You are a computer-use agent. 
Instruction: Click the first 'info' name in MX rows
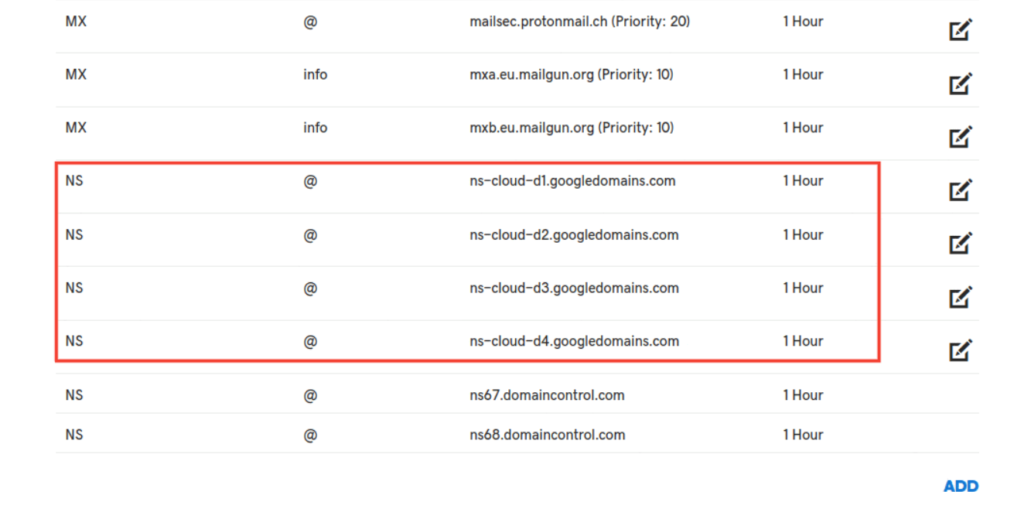click(x=315, y=75)
